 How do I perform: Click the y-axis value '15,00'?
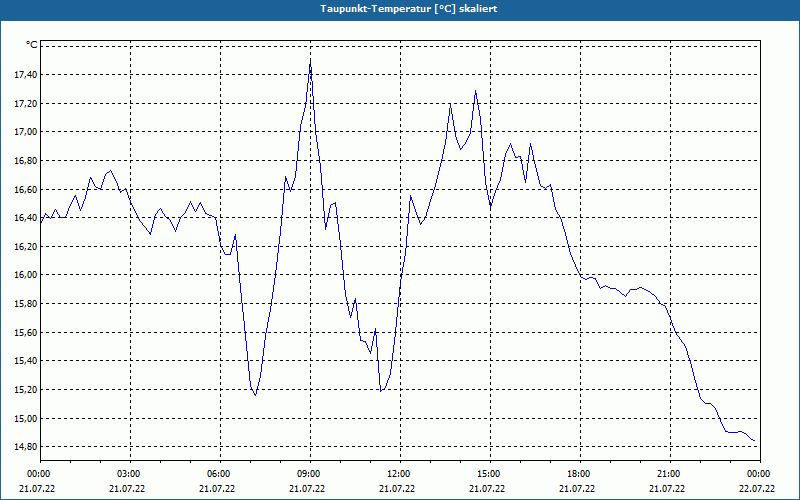click(x=27, y=418)
